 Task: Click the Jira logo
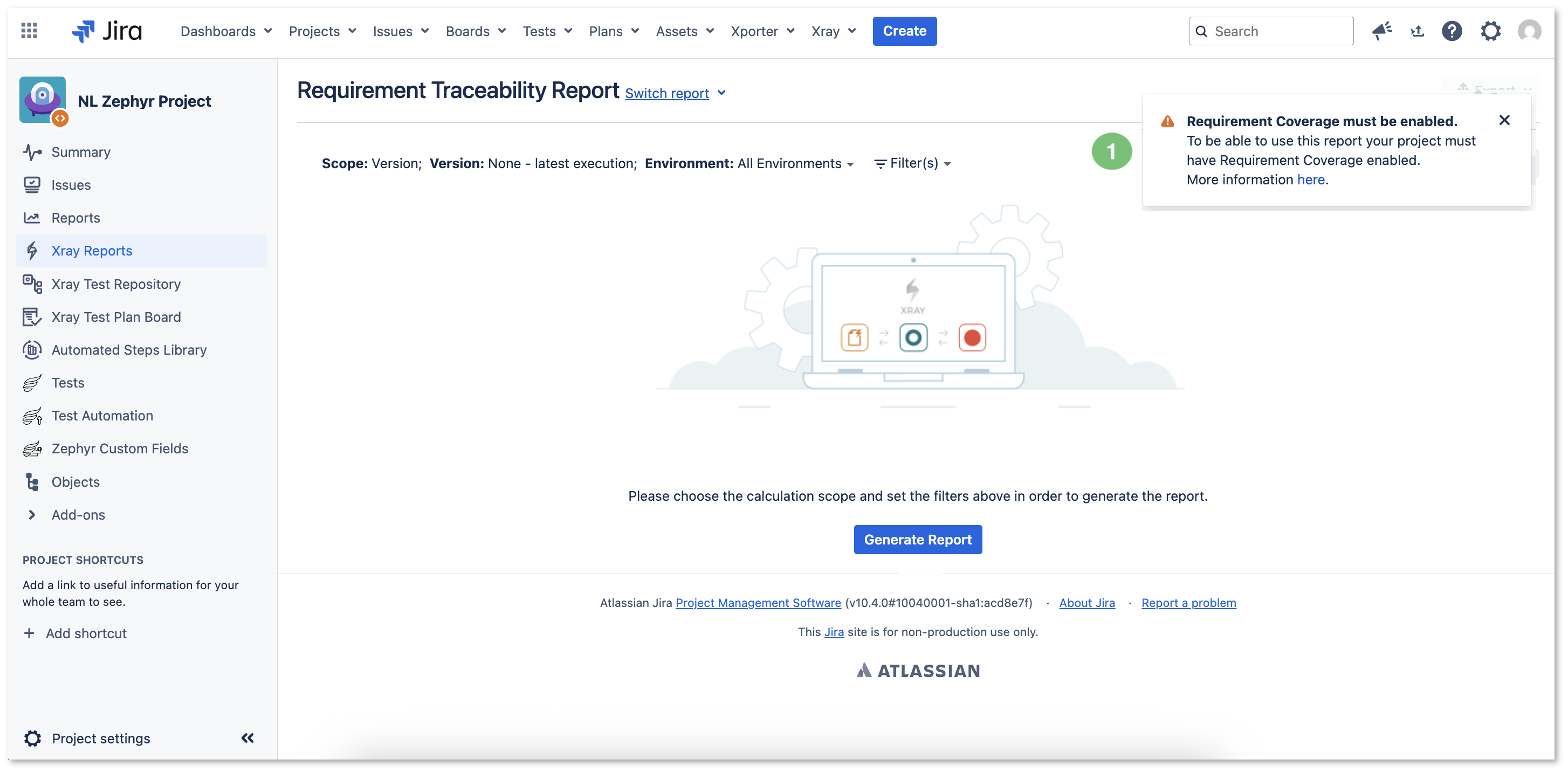coord(107,30)
